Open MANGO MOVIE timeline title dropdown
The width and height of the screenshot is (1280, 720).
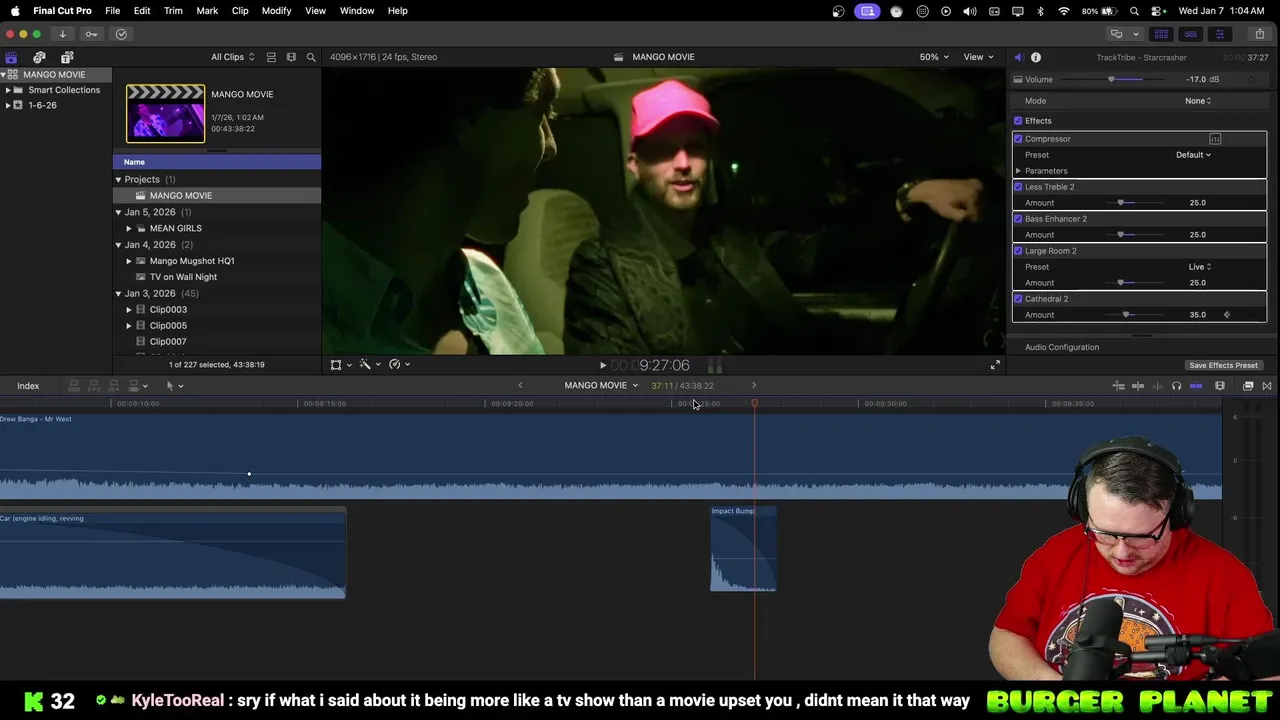601,386
